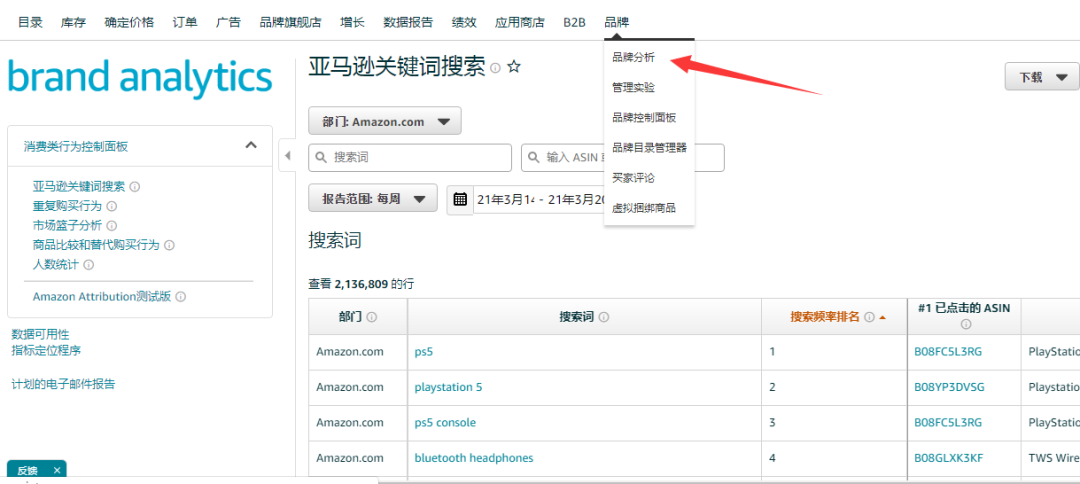Open the 库存 menu
This screenshot has height=484, width=1080.
[x=74, y=22]
